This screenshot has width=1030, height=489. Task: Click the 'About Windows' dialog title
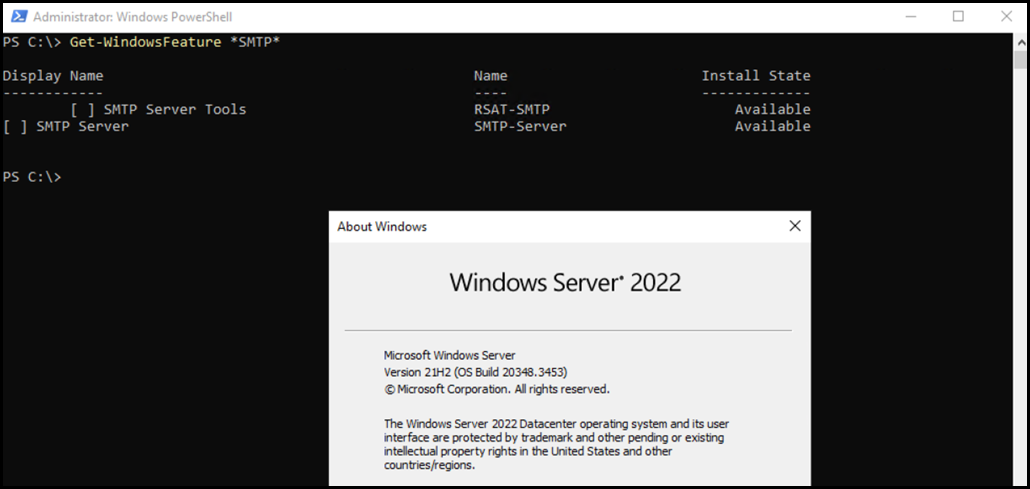click(382, 227)
